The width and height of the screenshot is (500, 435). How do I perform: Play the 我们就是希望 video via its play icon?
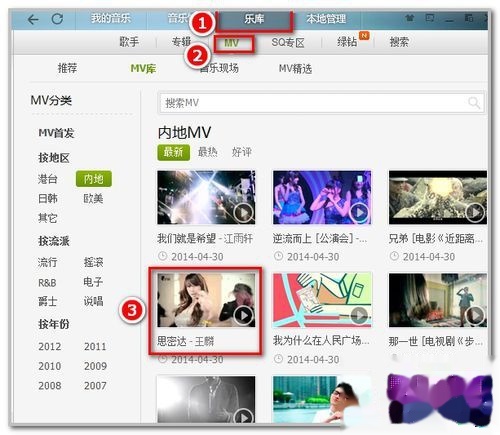[243, 212]
